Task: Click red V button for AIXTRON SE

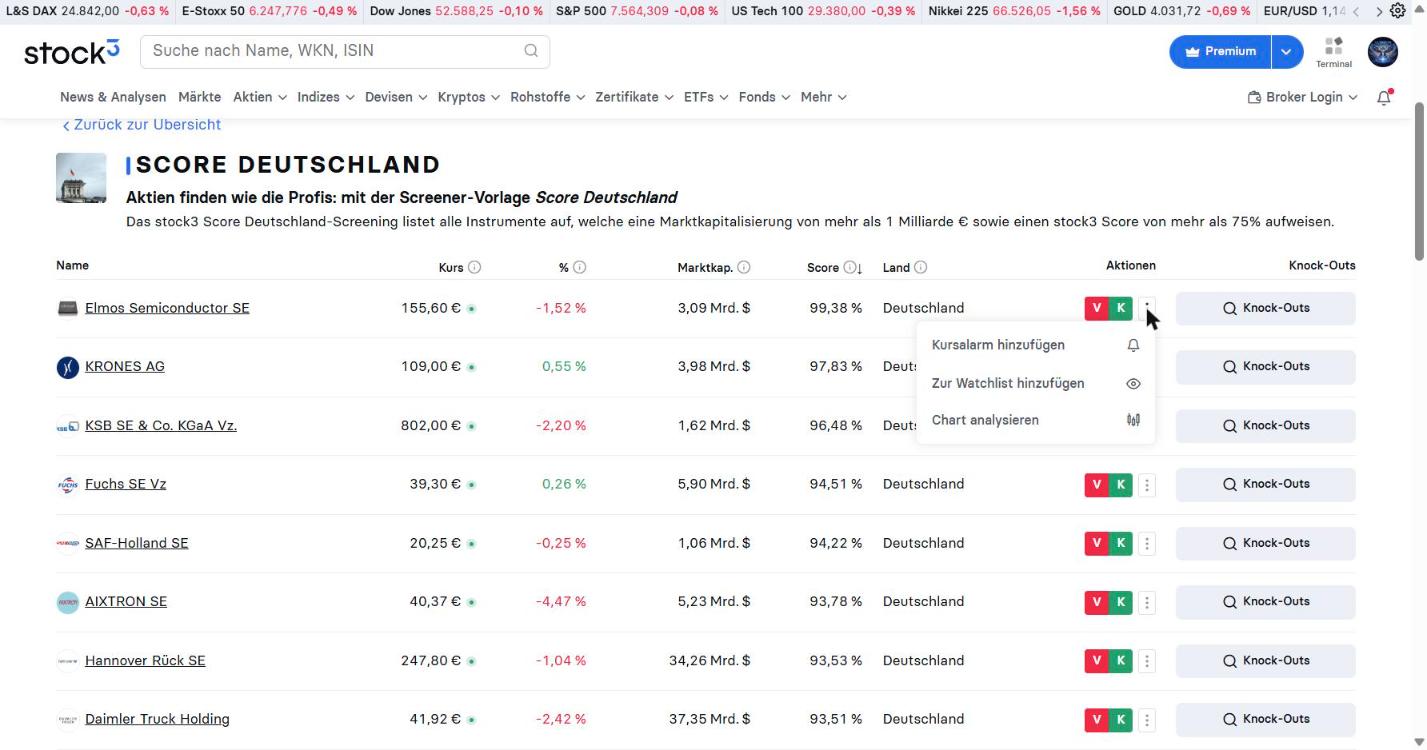Action: coord(1097,602)
